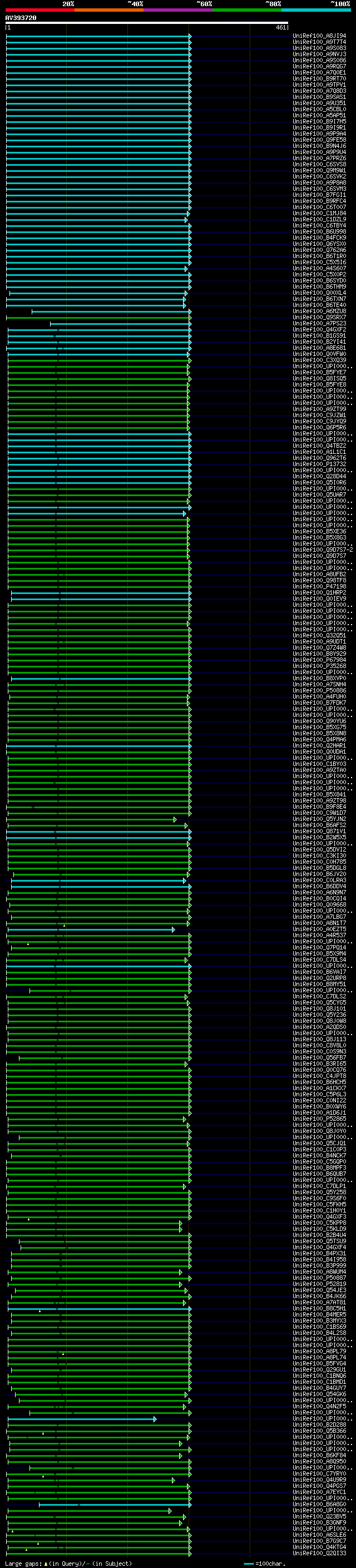356x1568 pixels.
Task: Select hit label UniRef100_B5XE36
Action: (x=319, y=531)
